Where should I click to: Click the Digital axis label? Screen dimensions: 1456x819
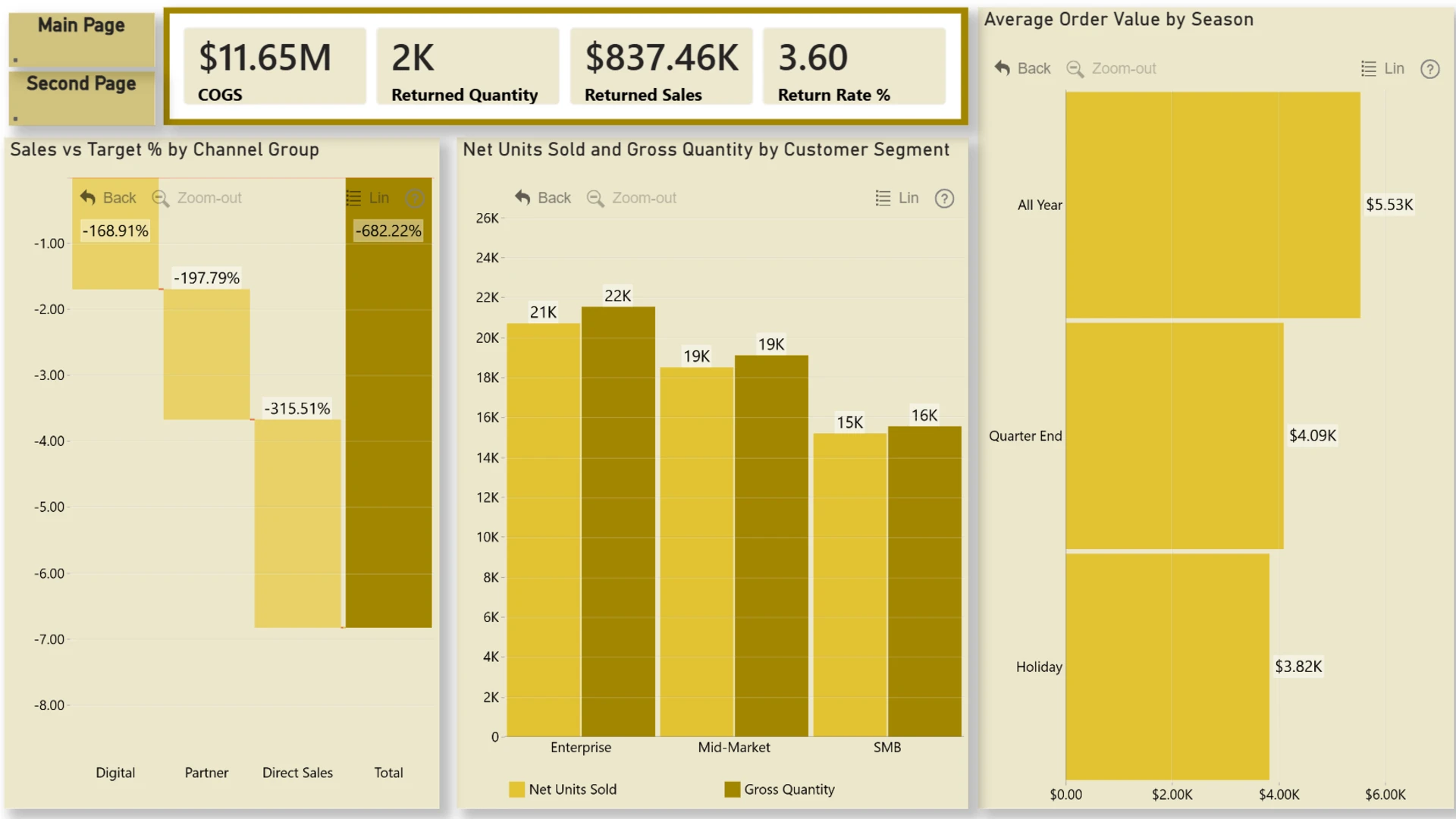(115, 773)
